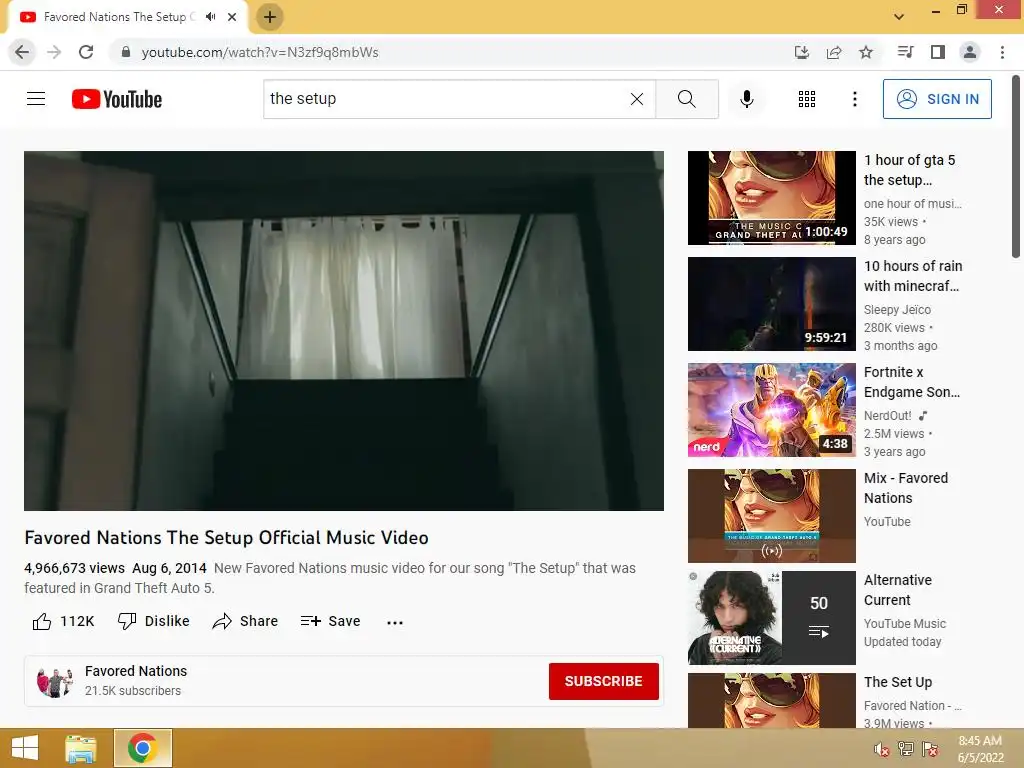Go forward in browser
This screenshot has height=768, width=1024.
[54, 52]
